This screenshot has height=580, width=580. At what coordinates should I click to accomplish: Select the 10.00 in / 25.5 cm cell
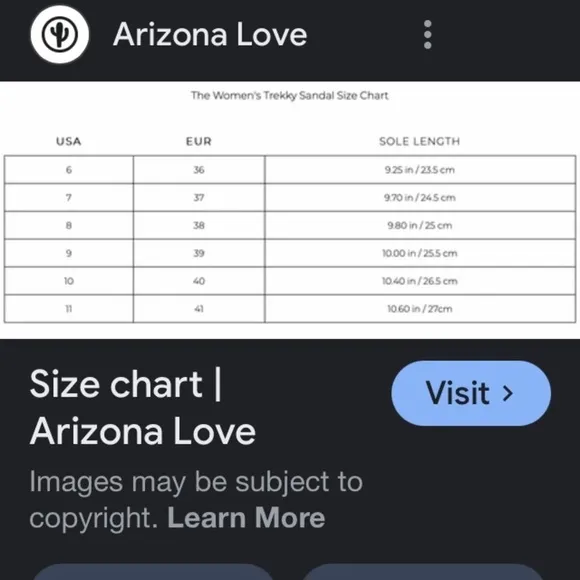(420, 253)
